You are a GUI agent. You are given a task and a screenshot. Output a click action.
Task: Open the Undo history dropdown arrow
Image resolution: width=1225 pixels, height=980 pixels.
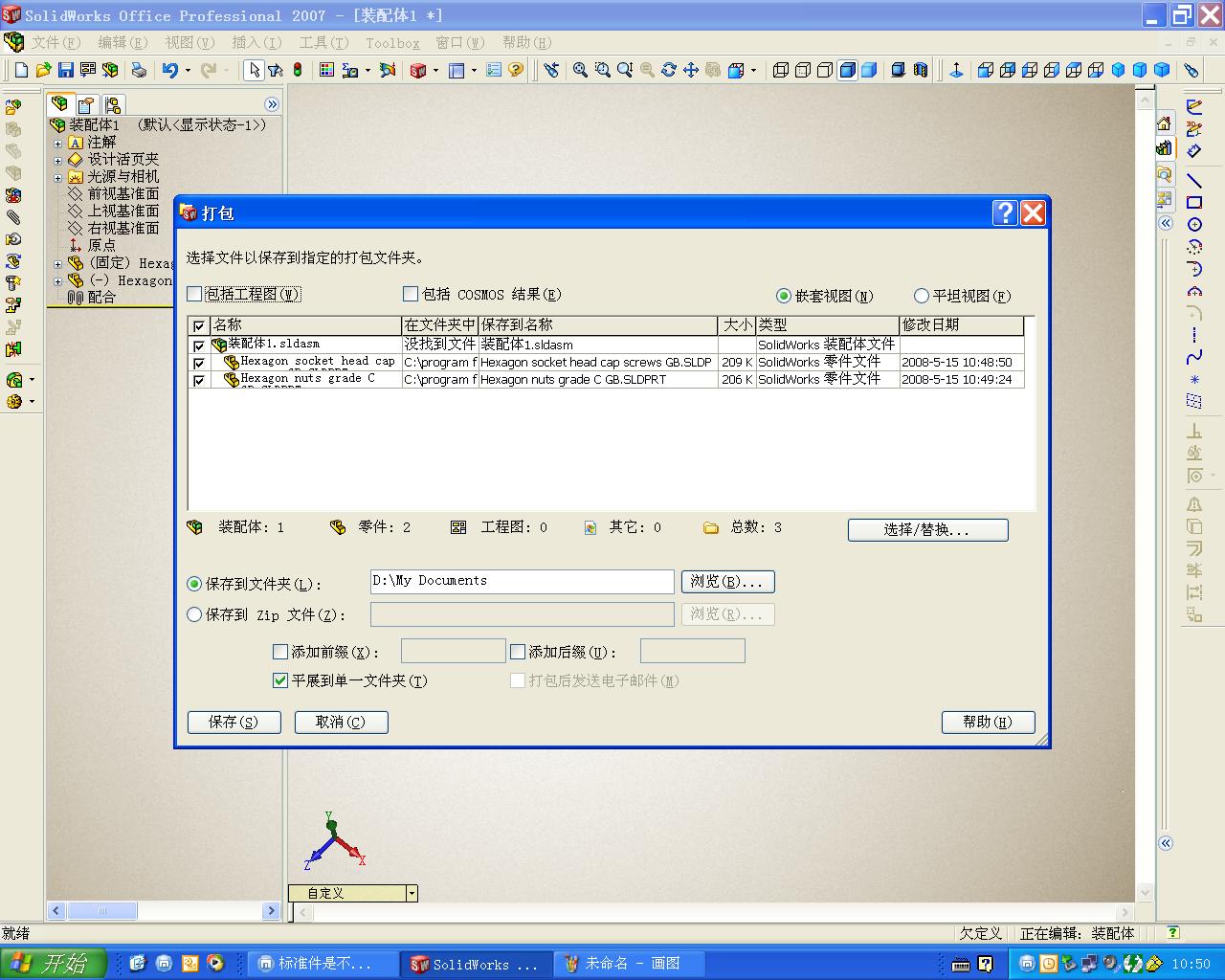(188, 70)
